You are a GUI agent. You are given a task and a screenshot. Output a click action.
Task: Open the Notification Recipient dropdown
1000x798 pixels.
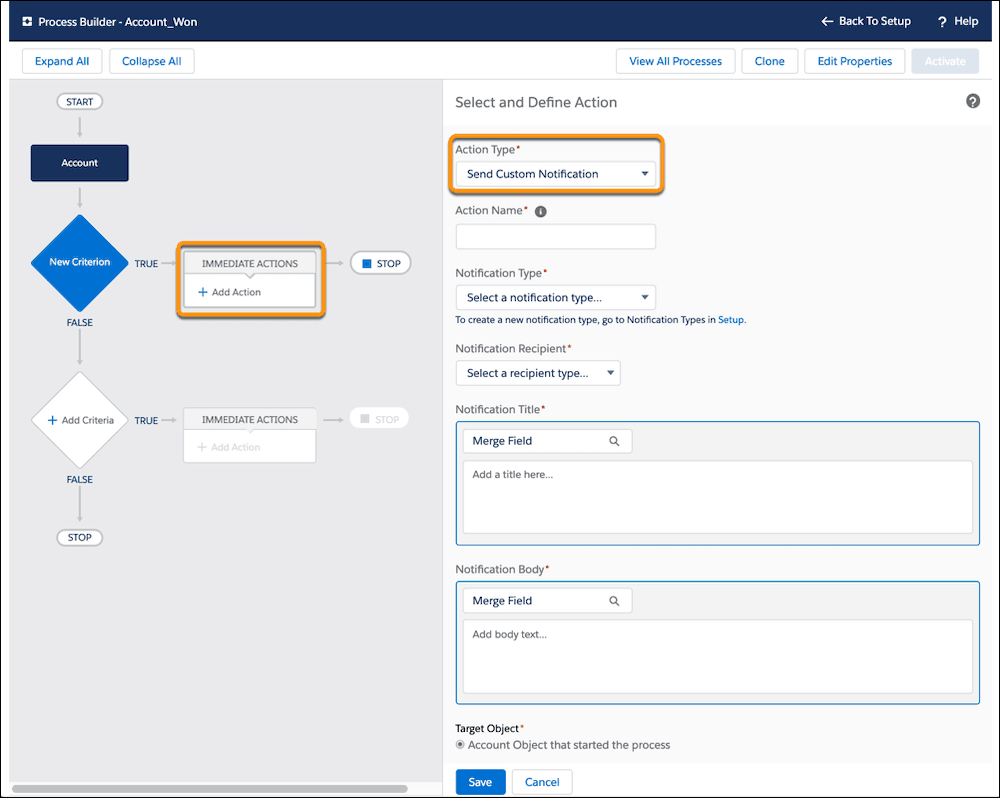coord(538,373)
